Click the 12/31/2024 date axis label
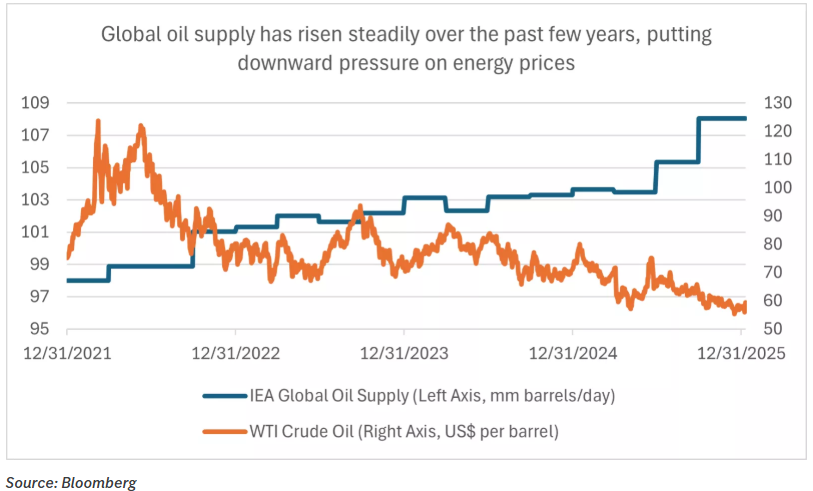 [572, 352]
